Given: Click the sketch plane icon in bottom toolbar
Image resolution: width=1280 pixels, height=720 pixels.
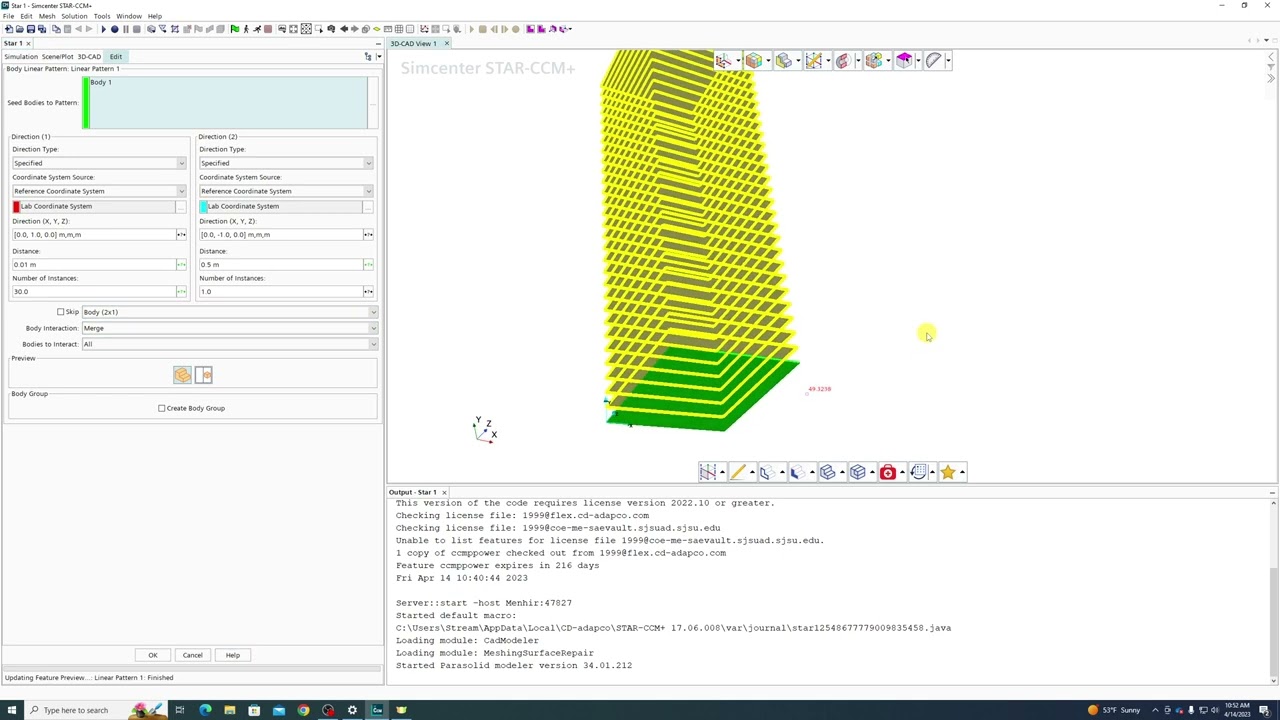Looking at the screenshot, I should tap(707, 472).
